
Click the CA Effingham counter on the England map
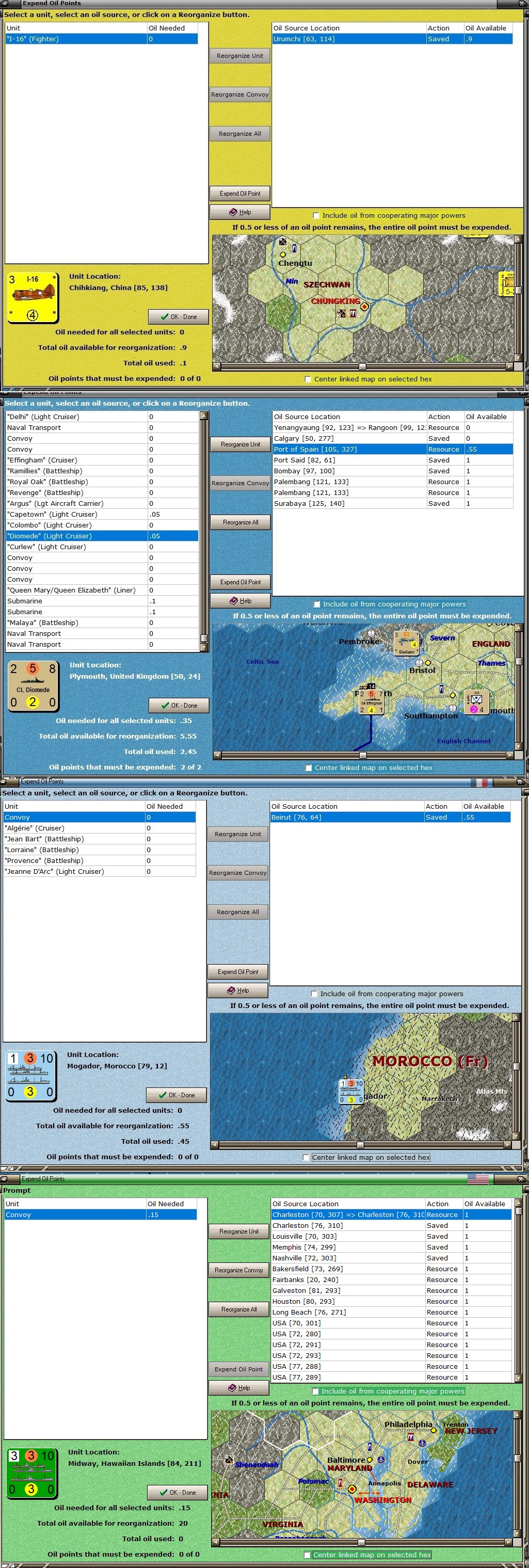(372, 702)
